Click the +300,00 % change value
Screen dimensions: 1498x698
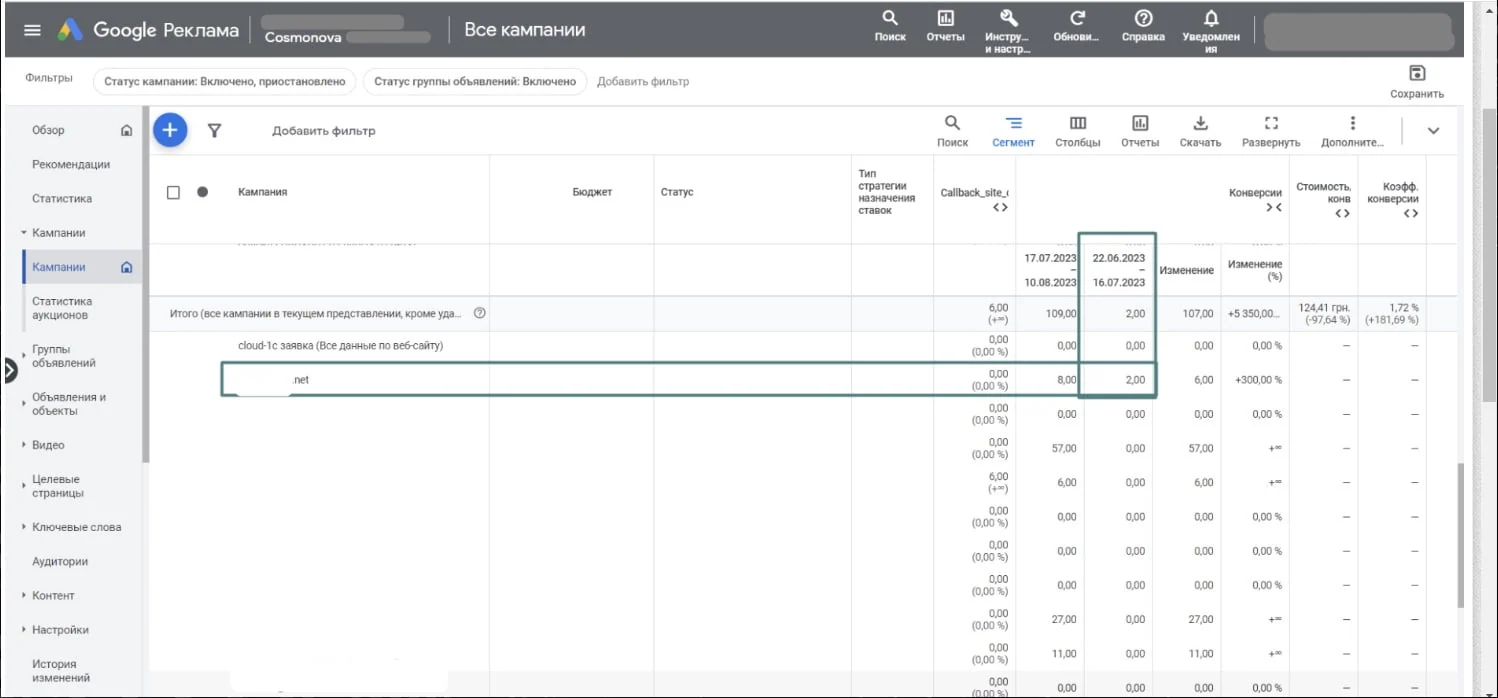coord(1258,380)
